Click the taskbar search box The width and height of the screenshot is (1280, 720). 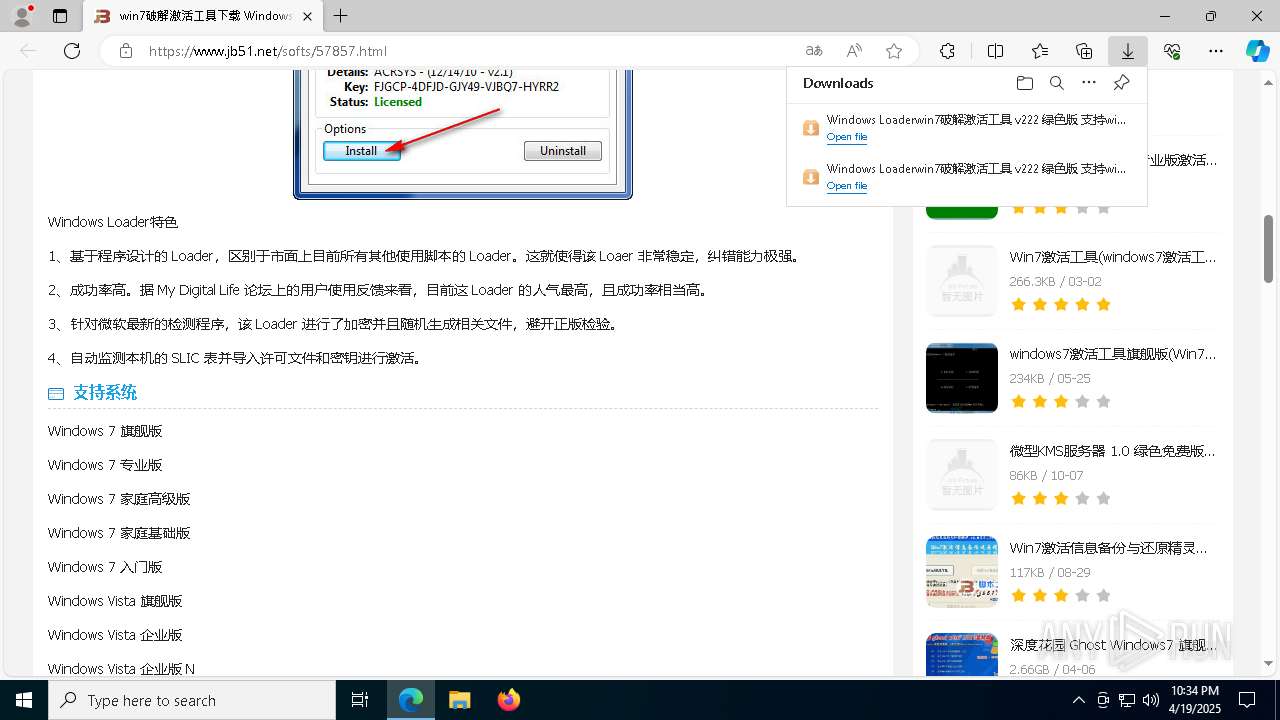click(192, 700)
